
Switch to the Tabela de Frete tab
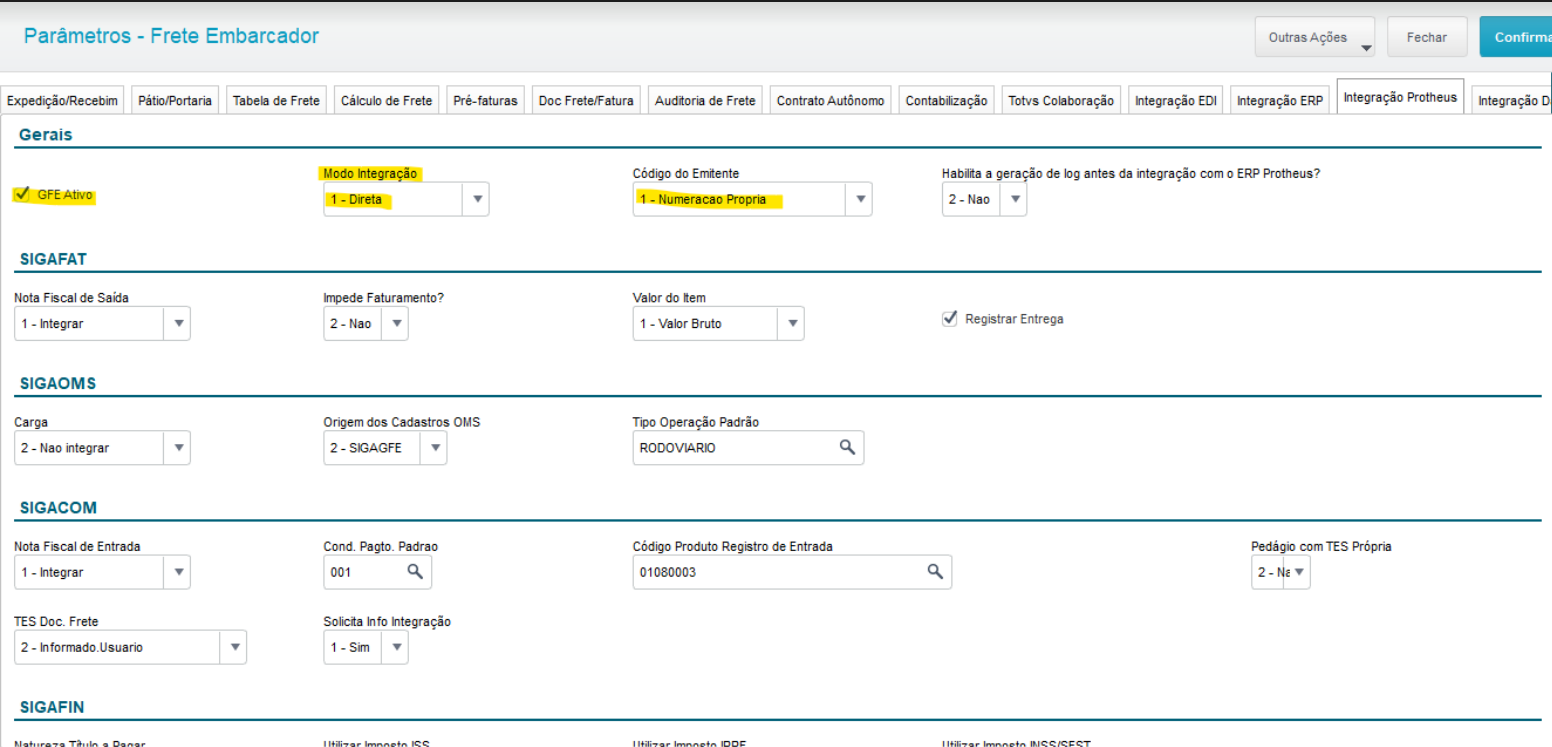click(x=276, y=100)
